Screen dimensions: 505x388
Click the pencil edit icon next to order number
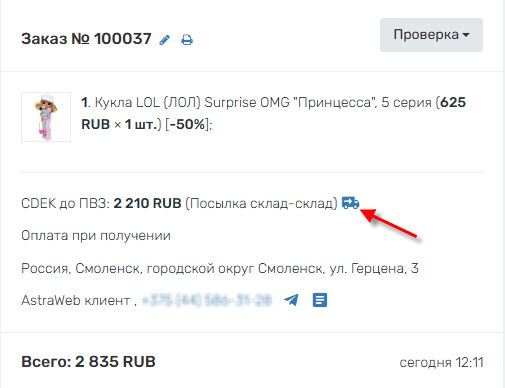pyautogui.click(x=165, y=40)
